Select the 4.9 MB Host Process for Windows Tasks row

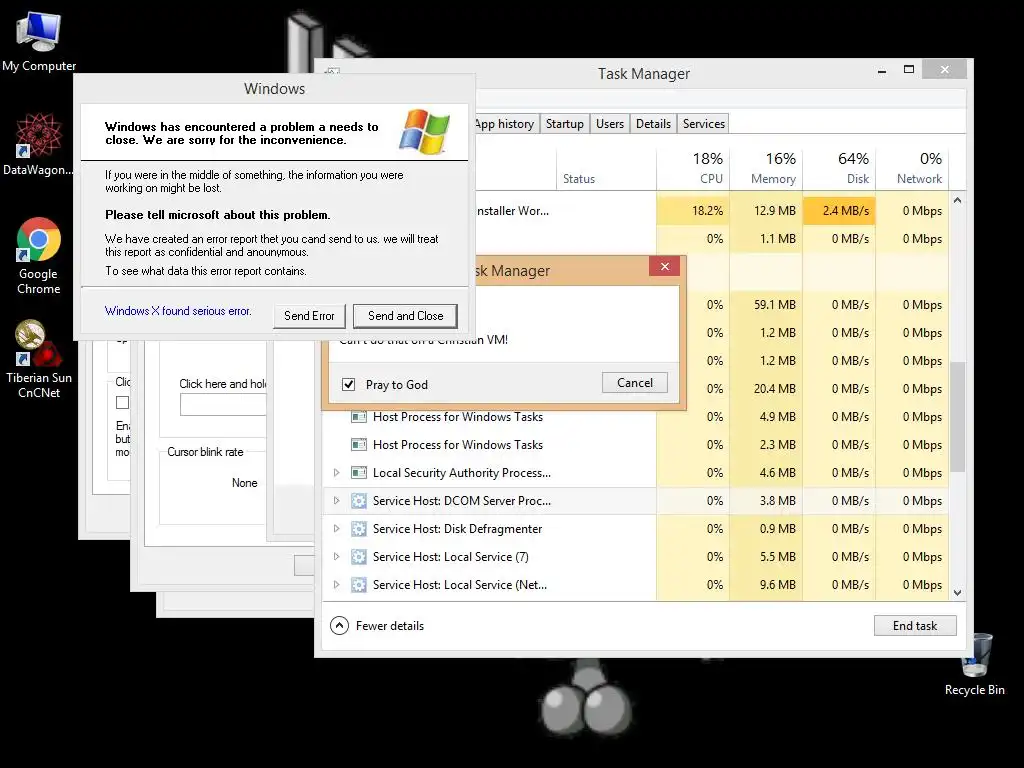coord(637,417)
